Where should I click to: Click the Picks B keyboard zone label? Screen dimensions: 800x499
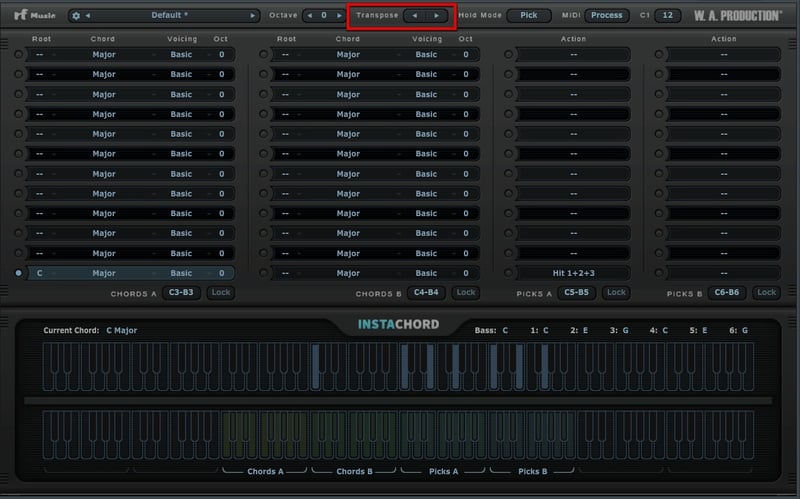coord(533,471)
